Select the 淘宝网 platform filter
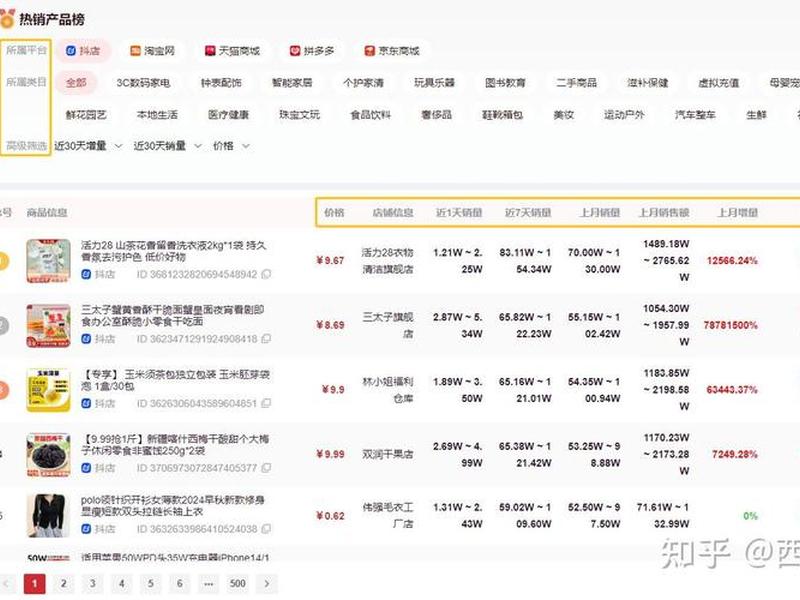This screenshot has height=600, width=800. (x=152, y=51)
